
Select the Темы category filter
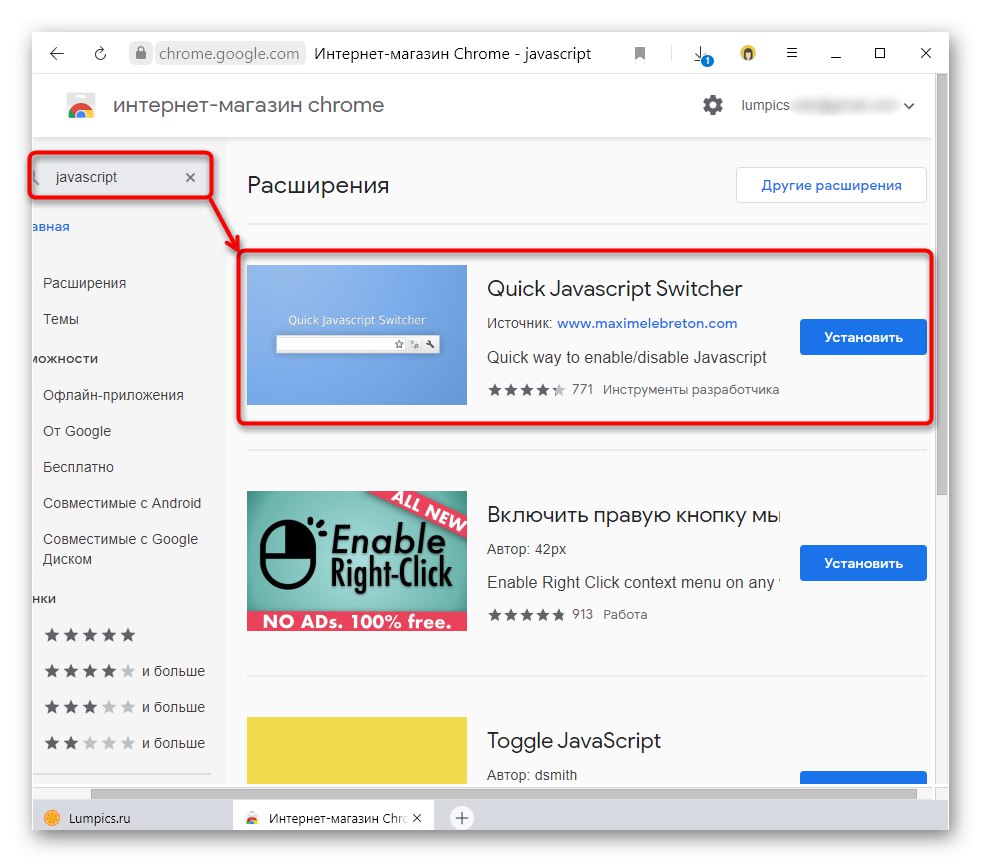[x=61, y=319]
